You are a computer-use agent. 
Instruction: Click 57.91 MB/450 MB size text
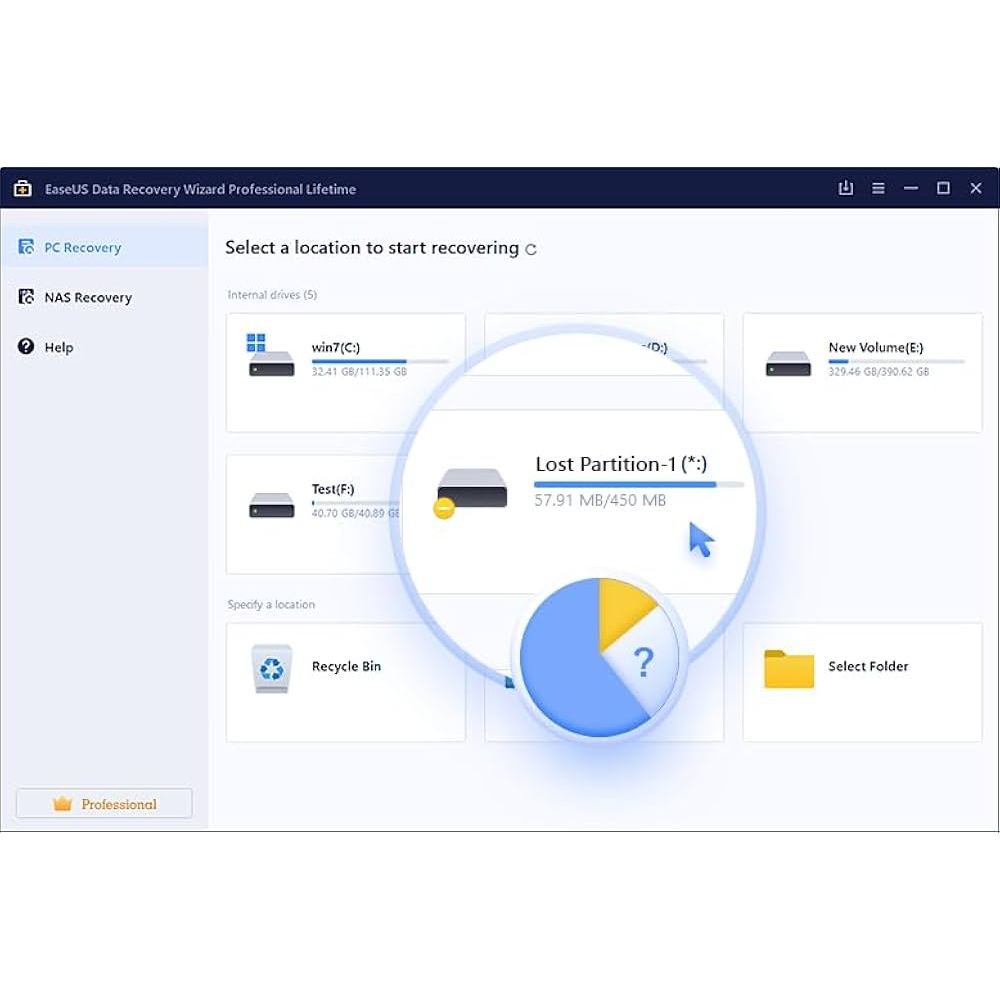tap(600, 501)
